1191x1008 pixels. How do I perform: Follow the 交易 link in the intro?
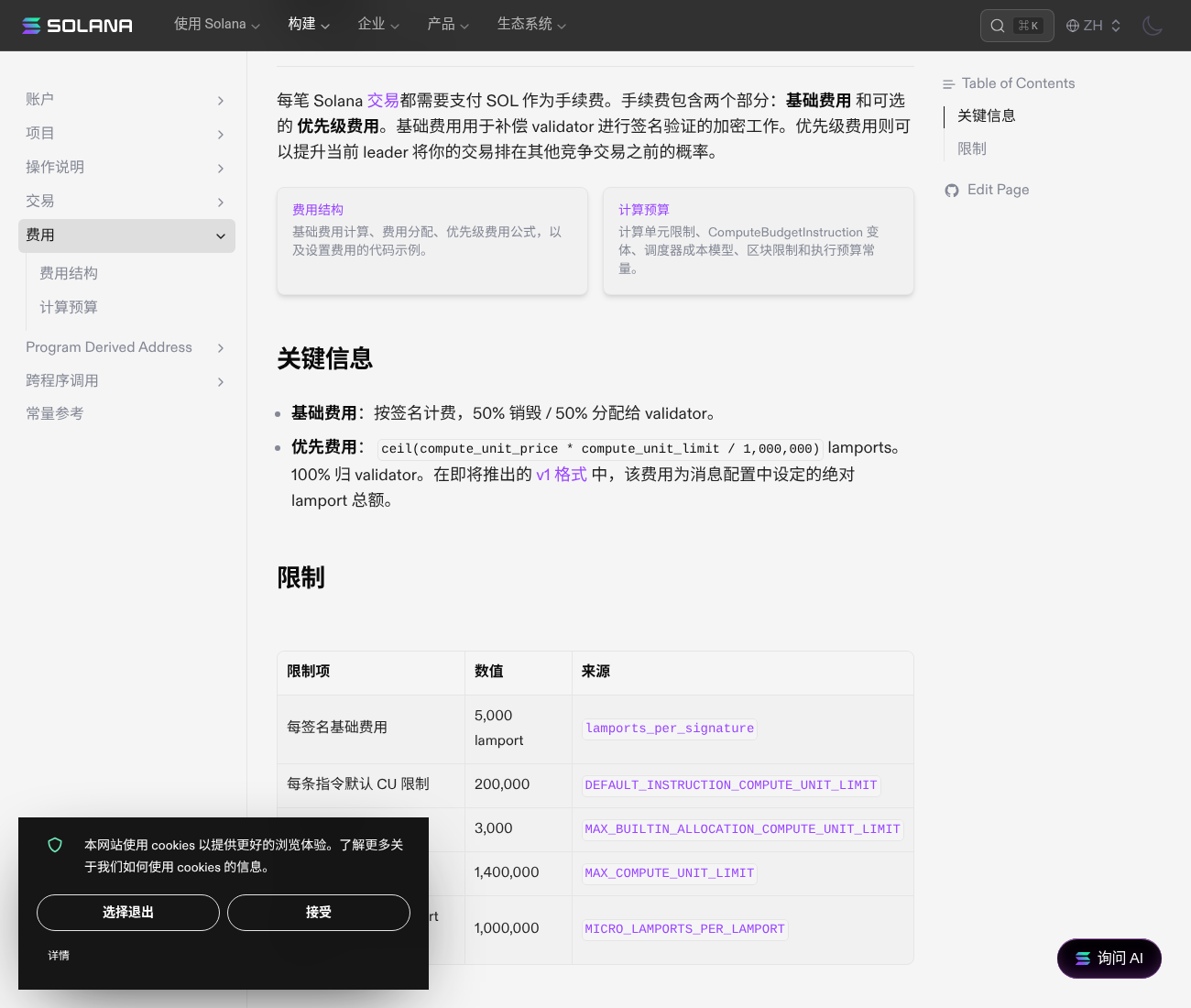point(383,101)
